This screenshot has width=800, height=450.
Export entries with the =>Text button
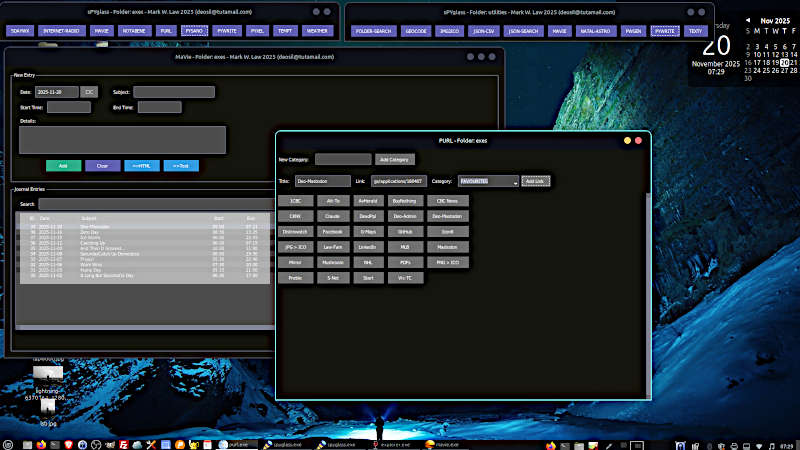click(x=181, y=166)
